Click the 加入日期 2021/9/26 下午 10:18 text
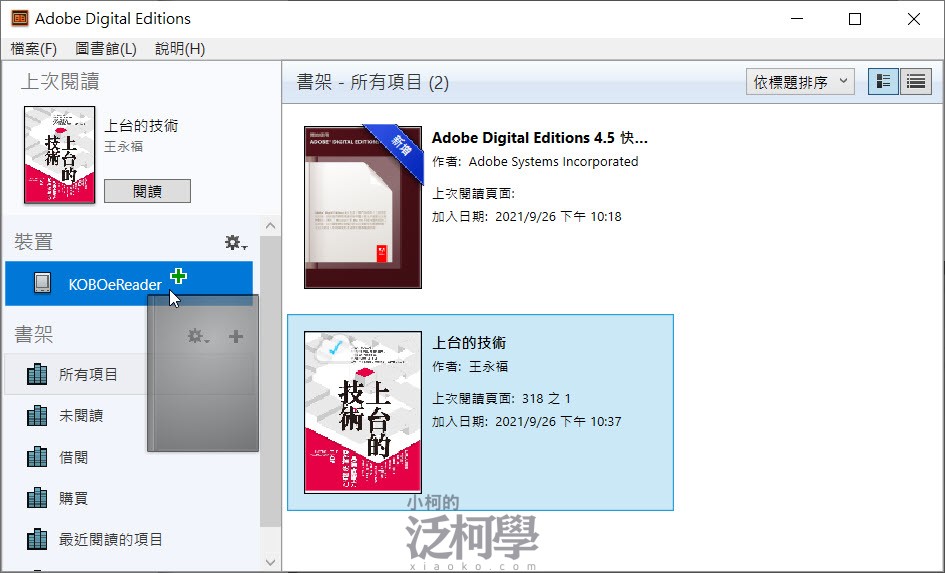Image resolution: width=945 pixels, height=573 pixels. coord(527,216)
